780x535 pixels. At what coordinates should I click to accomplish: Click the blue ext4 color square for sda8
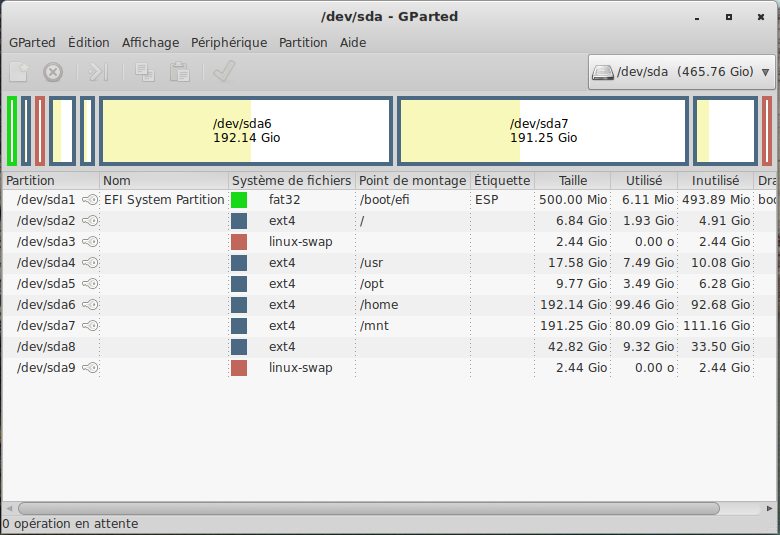(x=239, y=346)
